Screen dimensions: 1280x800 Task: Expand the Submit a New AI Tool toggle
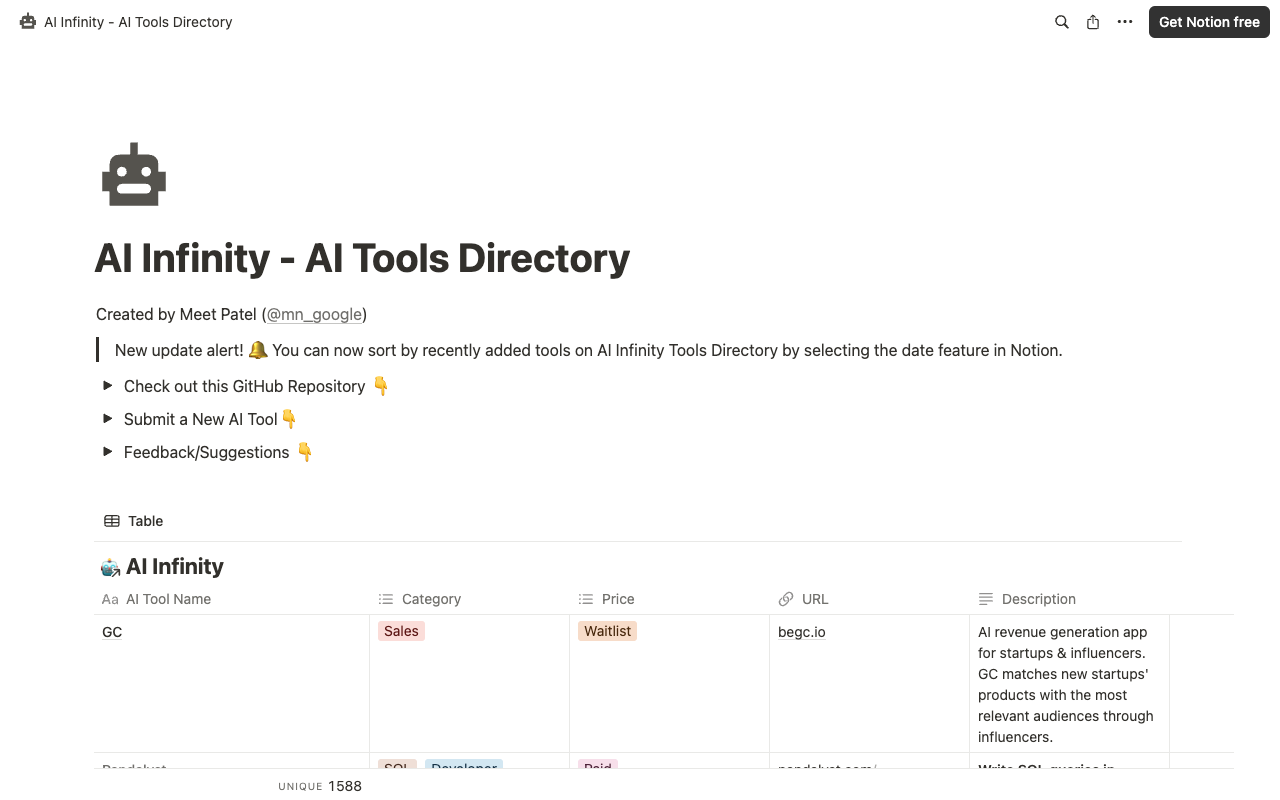108,419
